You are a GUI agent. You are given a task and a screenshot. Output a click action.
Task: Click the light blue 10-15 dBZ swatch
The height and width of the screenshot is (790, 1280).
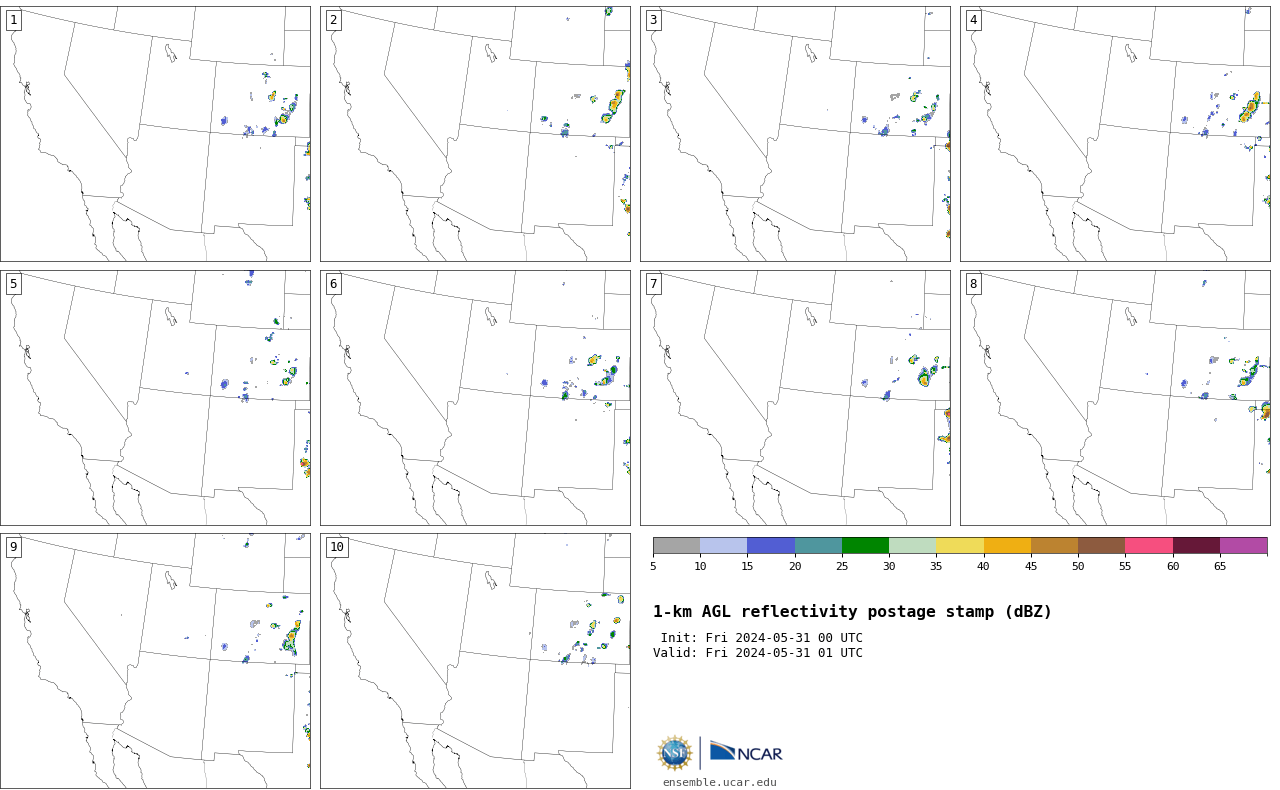(x=723, y=546)
